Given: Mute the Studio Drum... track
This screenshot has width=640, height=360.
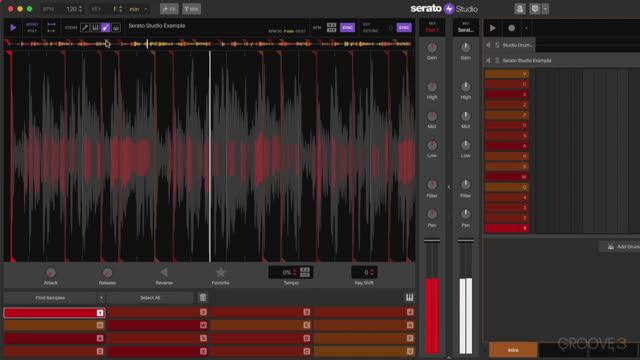Looking at the screenshot, I should (x=488, y=45).
